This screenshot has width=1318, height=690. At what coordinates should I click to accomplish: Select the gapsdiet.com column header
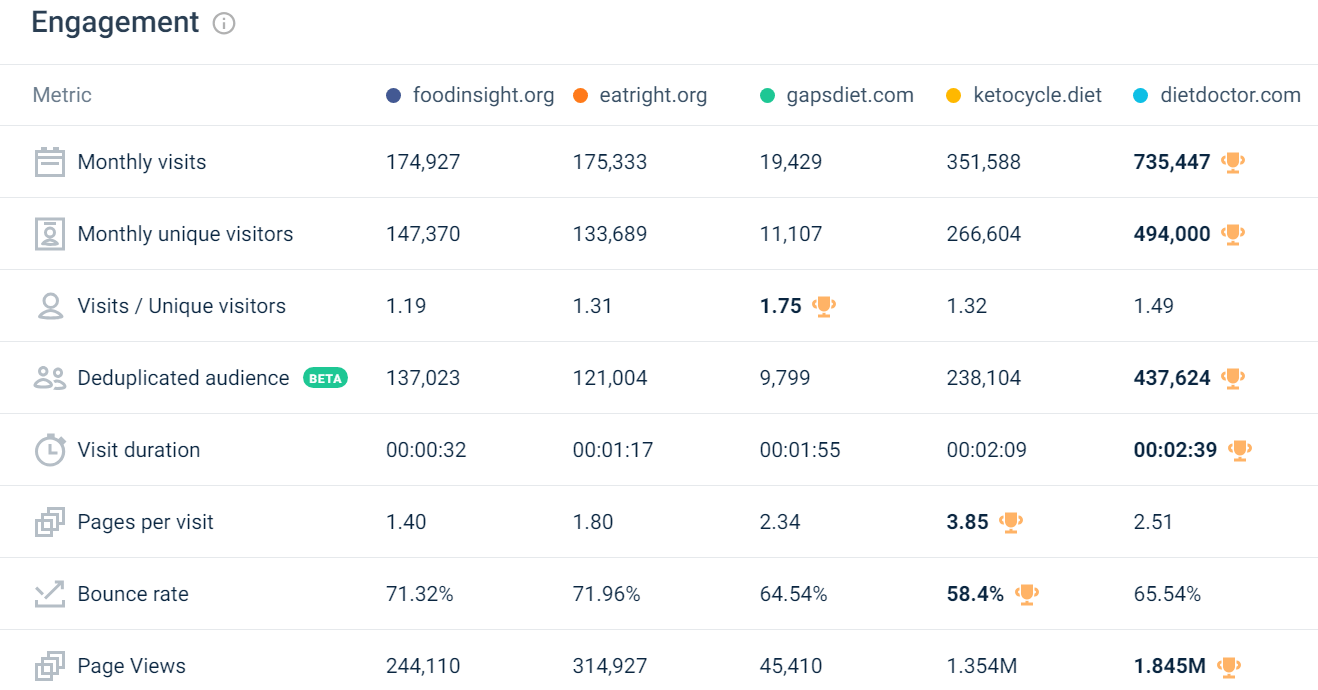tap(850, 96)
